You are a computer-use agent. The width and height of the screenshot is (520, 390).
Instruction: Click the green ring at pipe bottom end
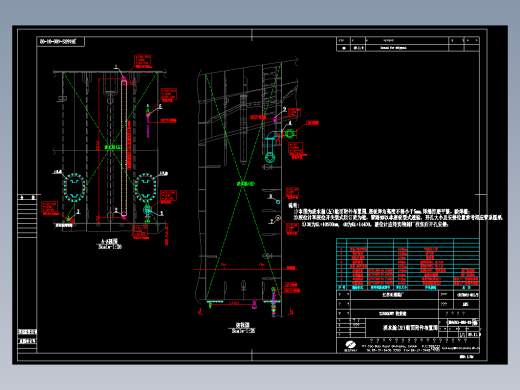(x=270, y=157)
